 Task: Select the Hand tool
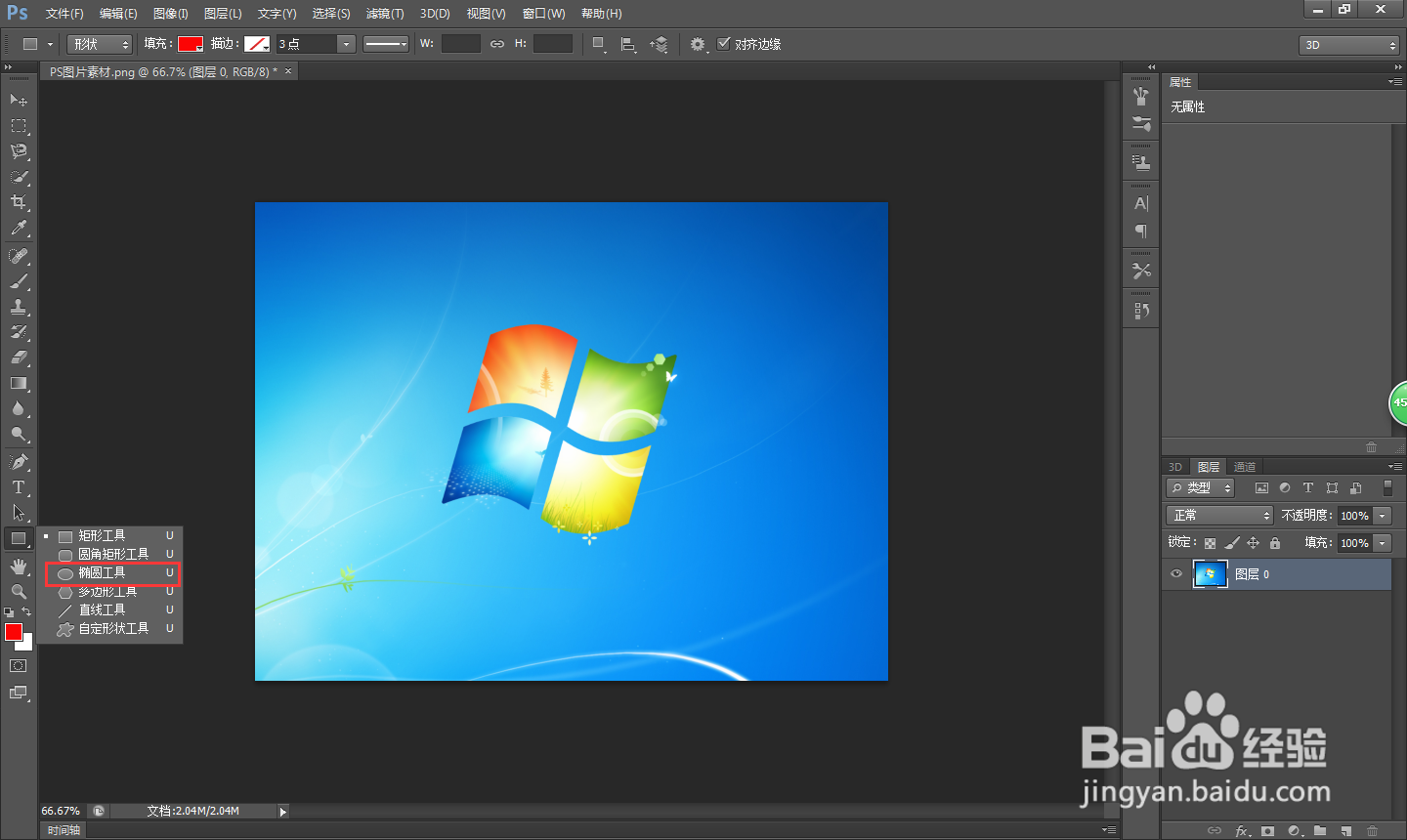[19, 567]
